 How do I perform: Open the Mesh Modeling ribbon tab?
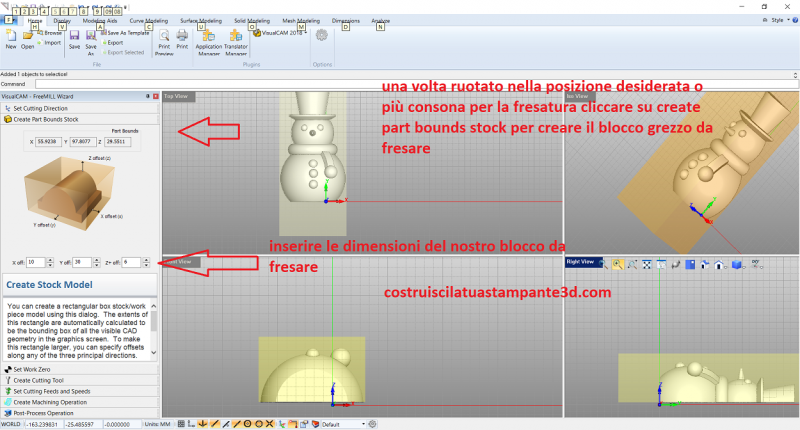301,21
